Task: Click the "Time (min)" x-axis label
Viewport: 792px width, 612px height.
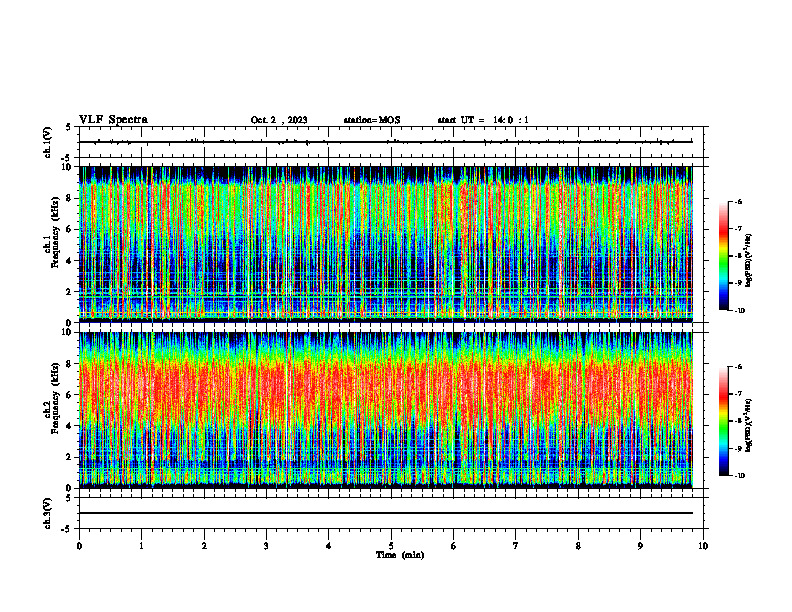Action: 400,555
